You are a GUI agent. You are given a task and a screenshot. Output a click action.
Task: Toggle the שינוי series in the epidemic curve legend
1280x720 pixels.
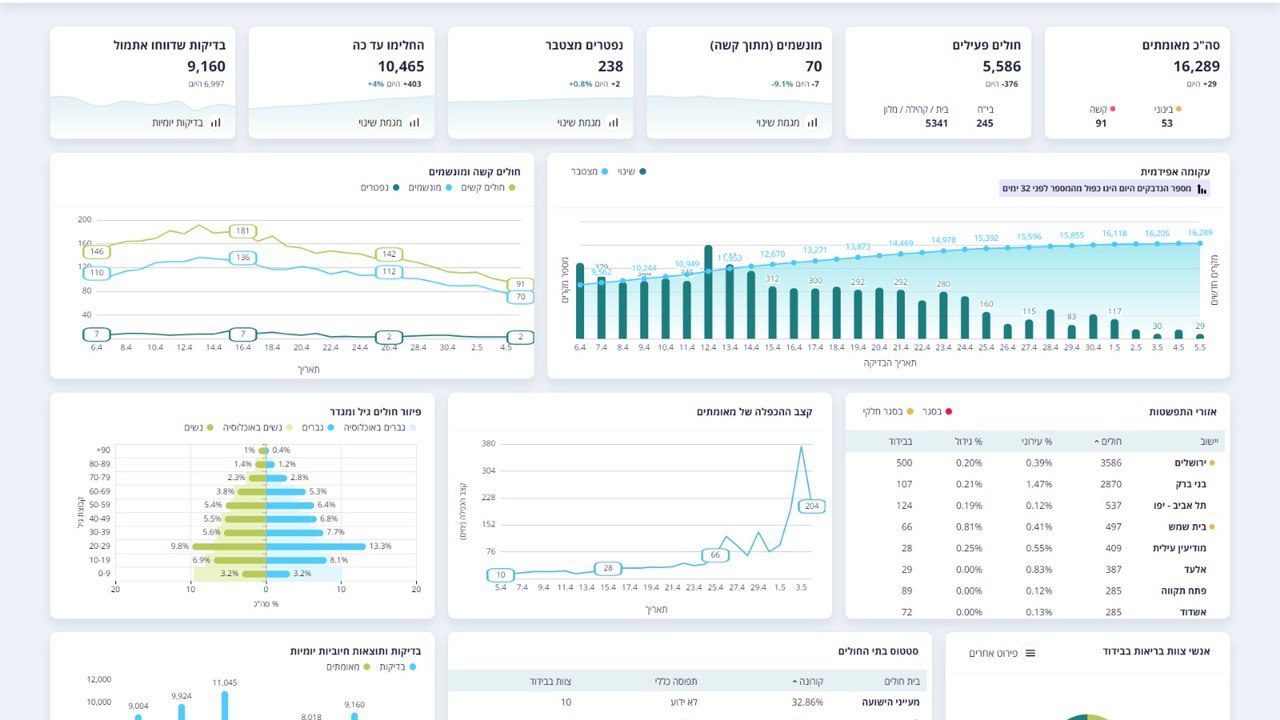632,171
